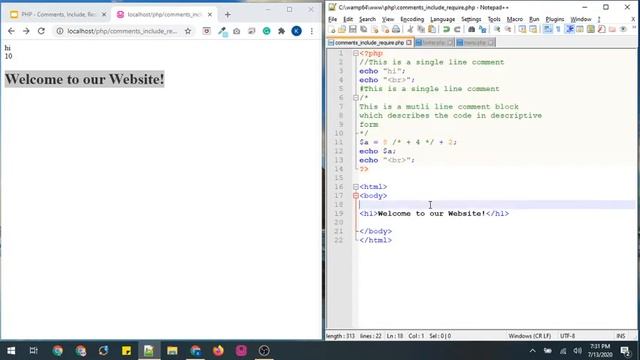The width and height of the screenshot is (640, 360).
Task: Open the Search menu in Notepad++
Action: [367, 19]
